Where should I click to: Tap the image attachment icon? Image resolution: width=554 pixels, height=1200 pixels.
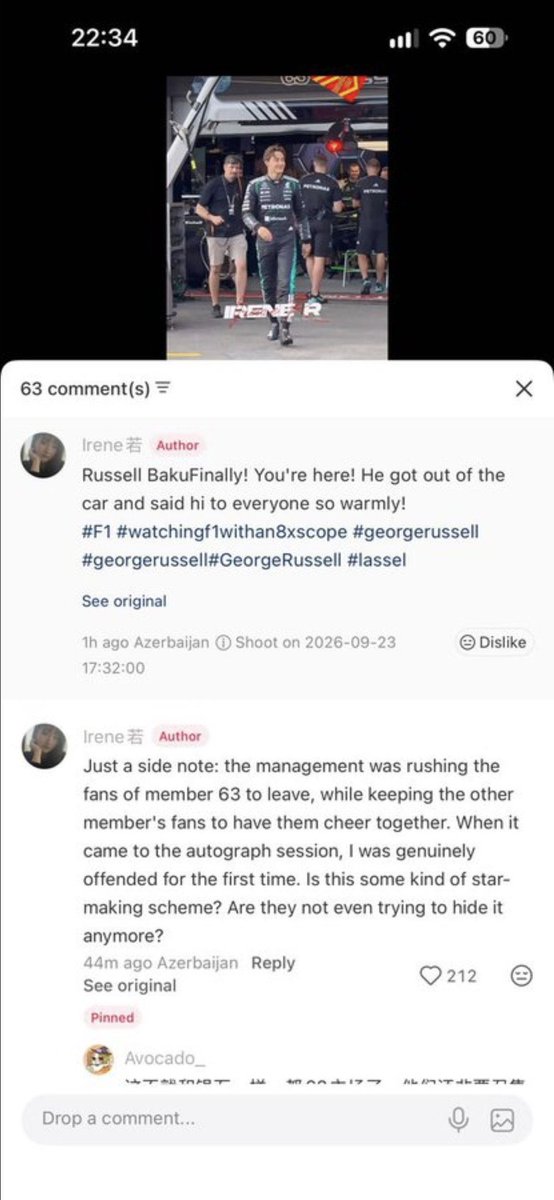503,1119
